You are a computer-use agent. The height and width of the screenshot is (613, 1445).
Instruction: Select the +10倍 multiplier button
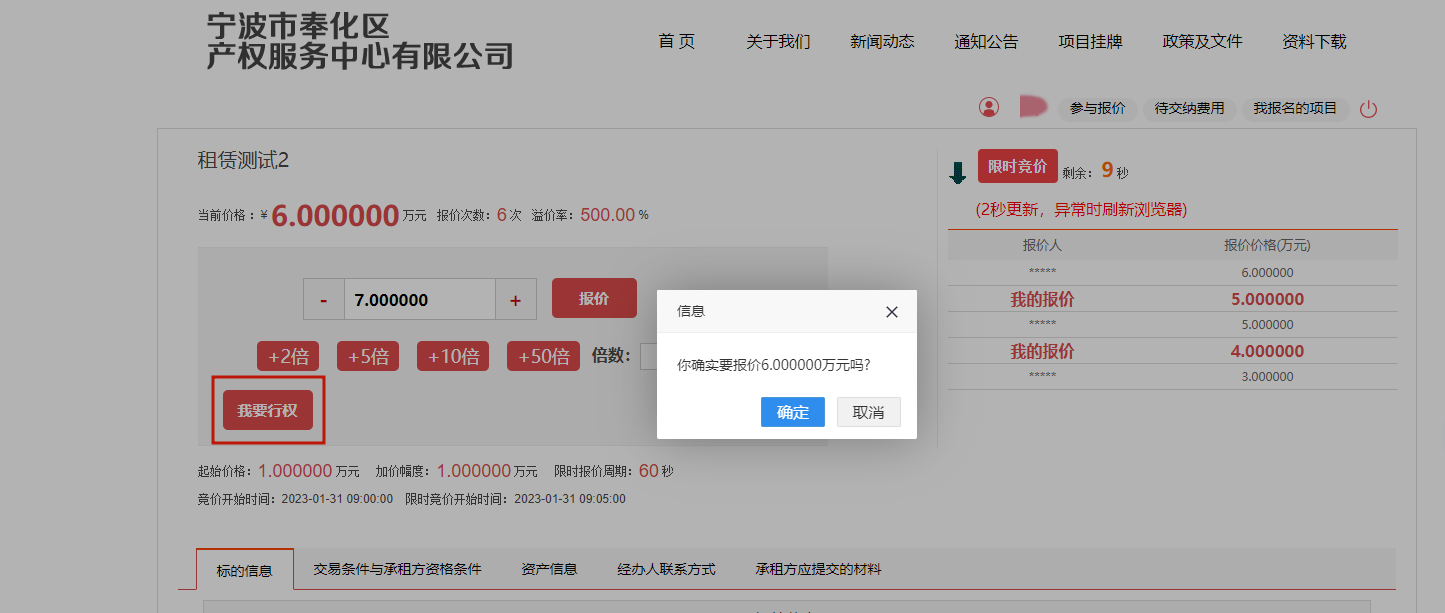point(453,356)
